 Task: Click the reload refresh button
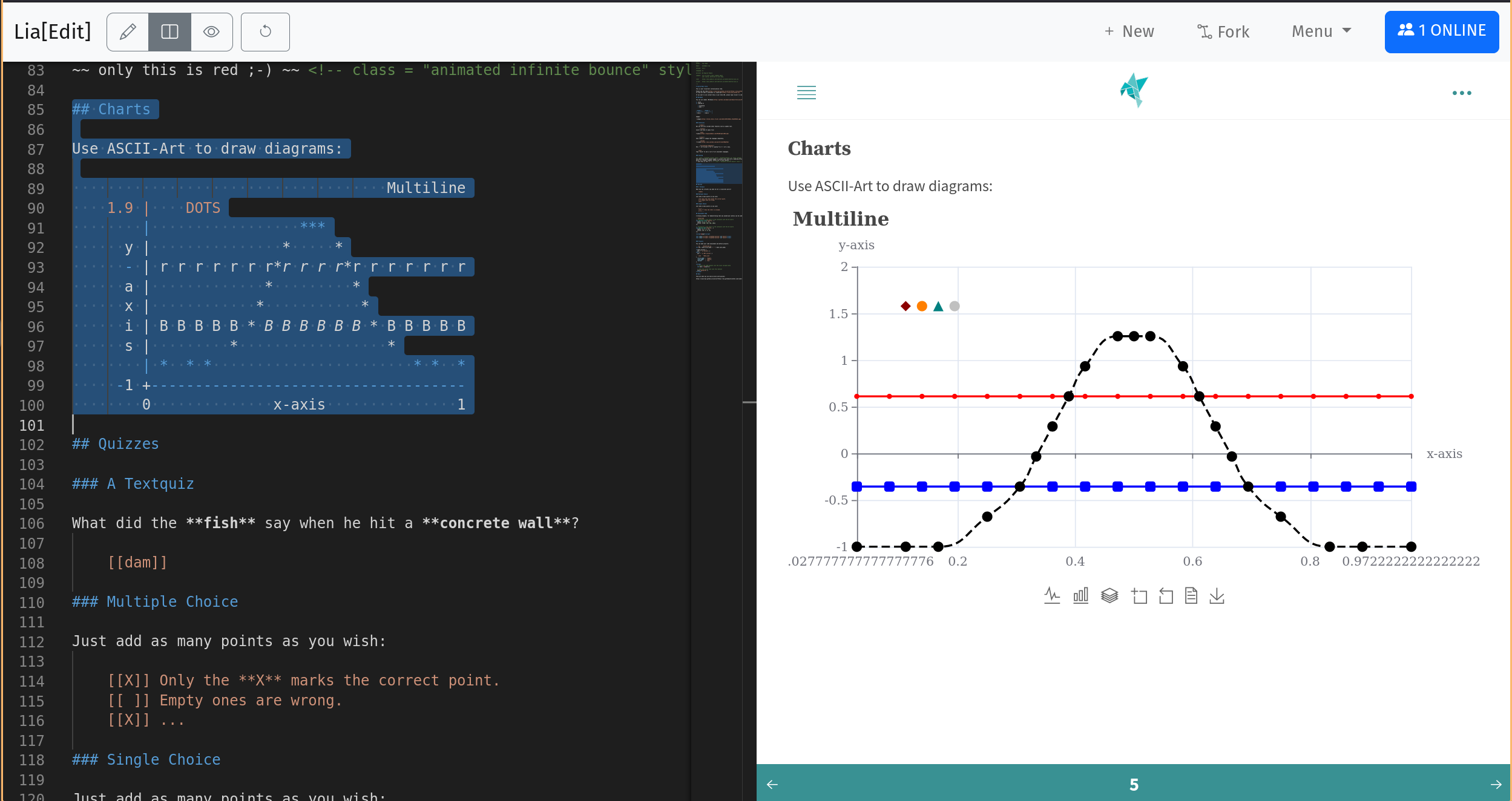pos(265,32)
